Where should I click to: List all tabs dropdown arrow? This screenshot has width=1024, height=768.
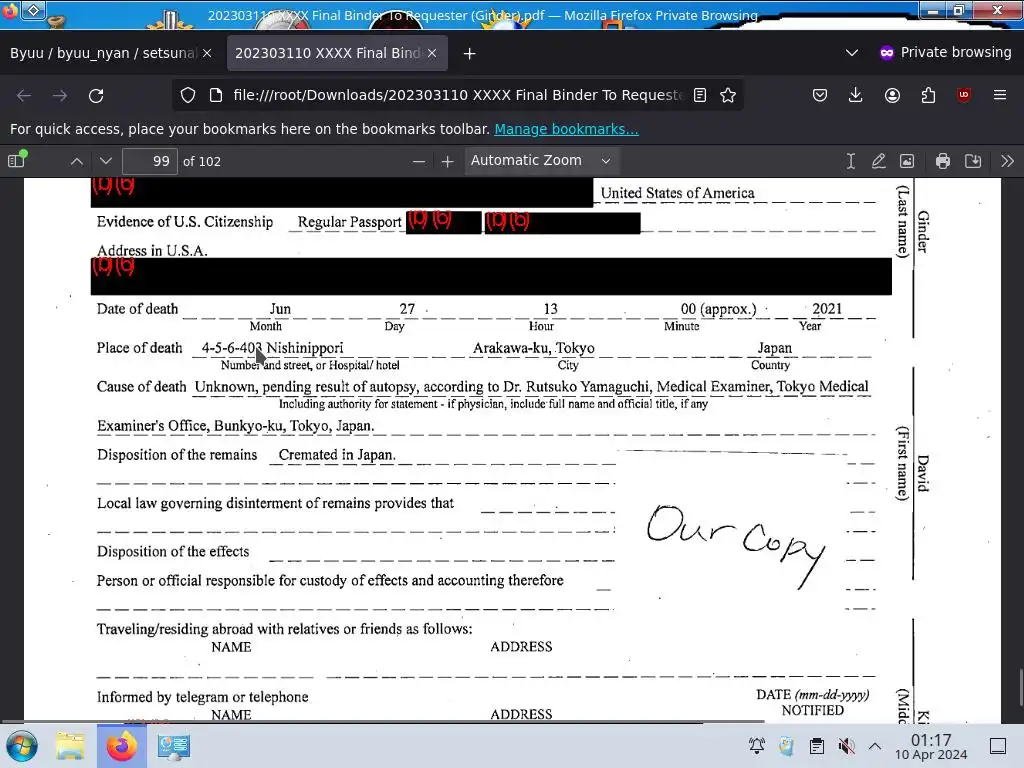(852, 53)
